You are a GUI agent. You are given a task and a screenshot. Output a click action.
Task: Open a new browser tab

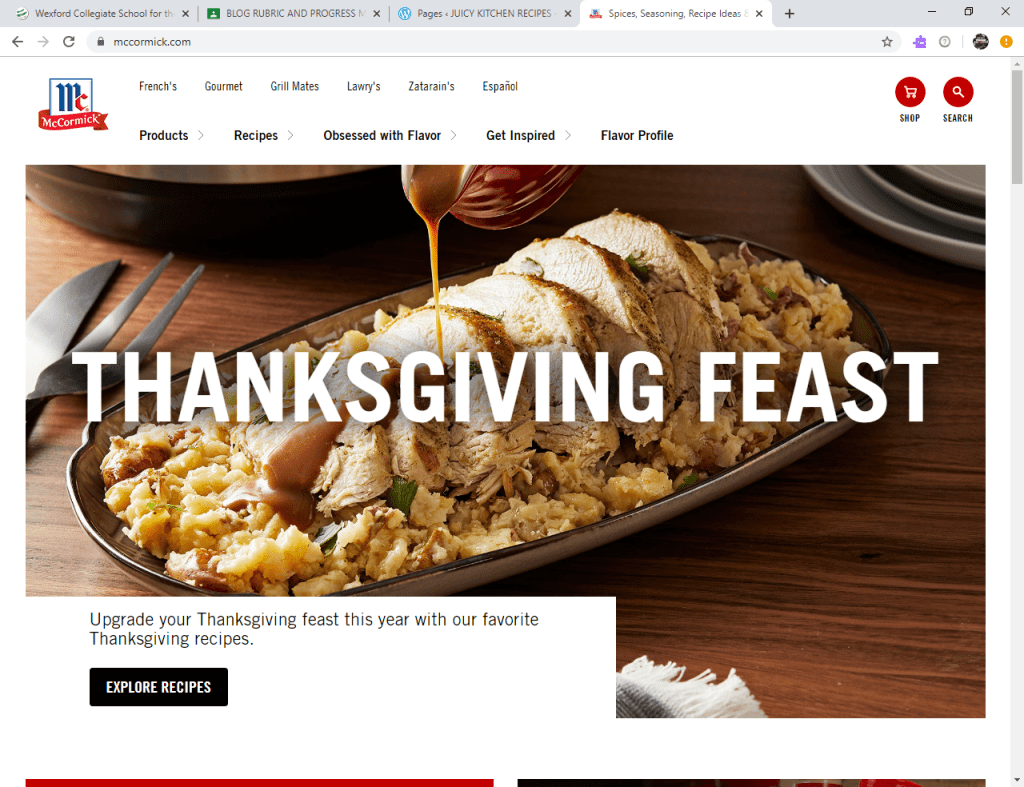click(790, 14)
